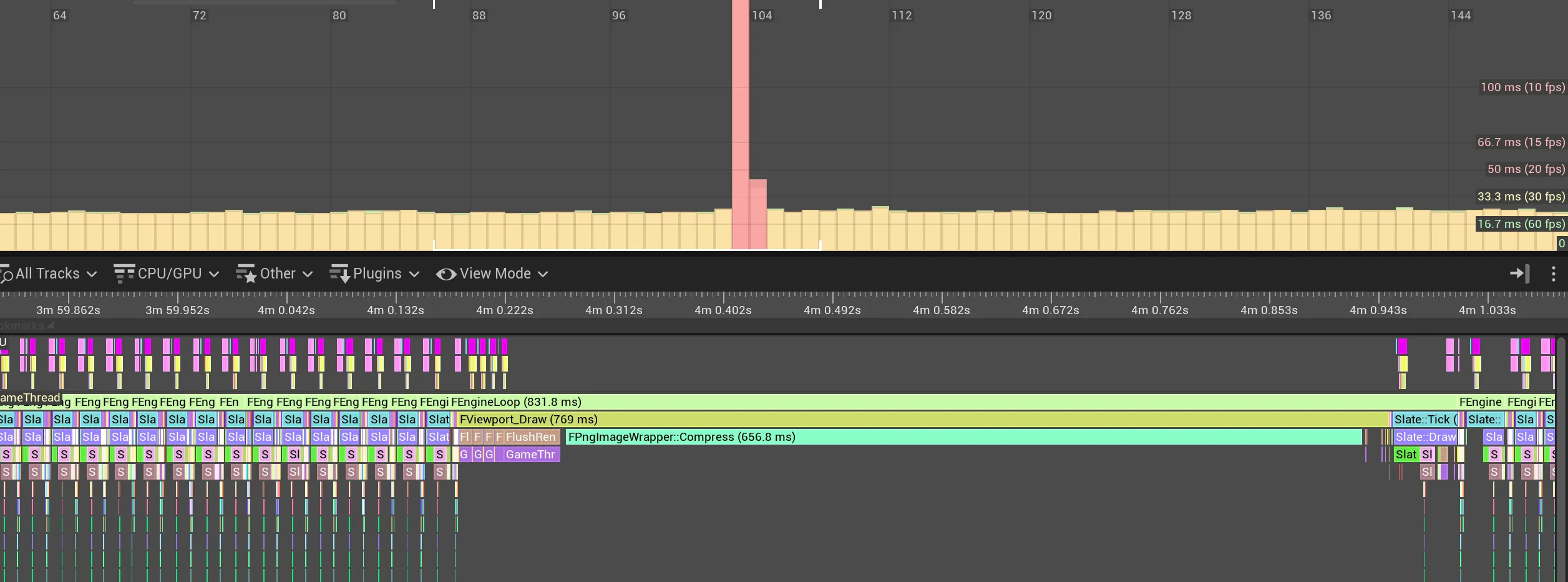The height and width of the screenshot is (582, 1568).
Task: Click the CPU/GPU tracks icon
Action: click(124, 274)
